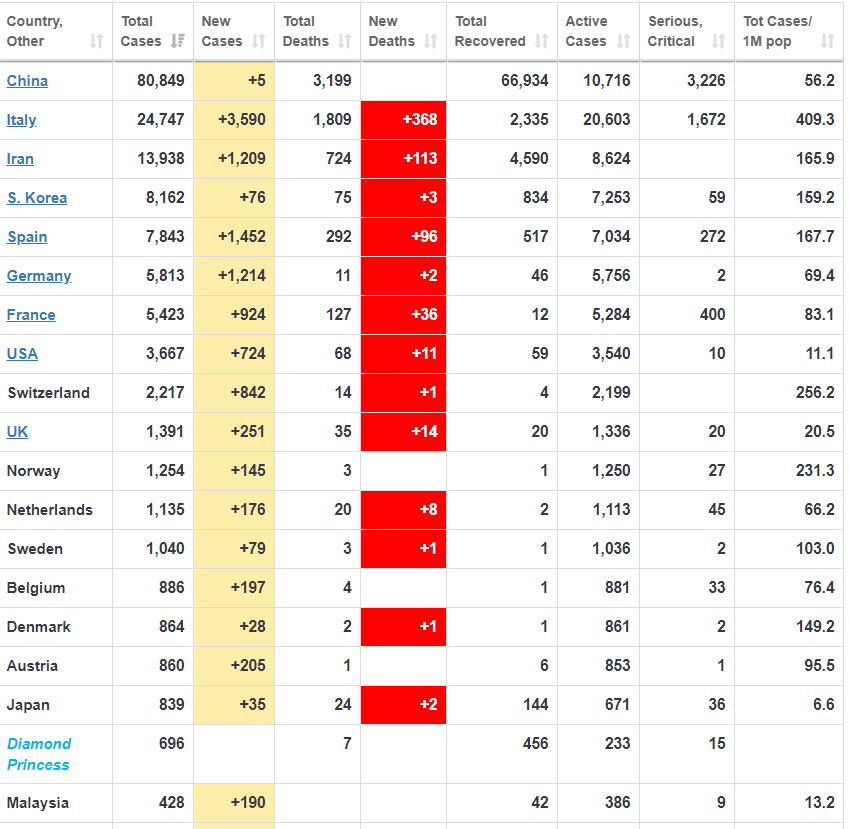The height and width of the screenshot is (829, 849).
Task: Click the UK country link
Action: [x=17, y=432]
